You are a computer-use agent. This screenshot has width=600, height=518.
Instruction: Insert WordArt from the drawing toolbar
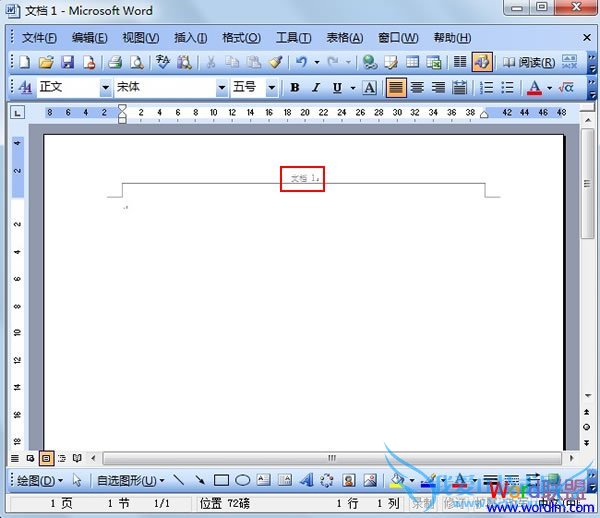click(x=307, y=480)
